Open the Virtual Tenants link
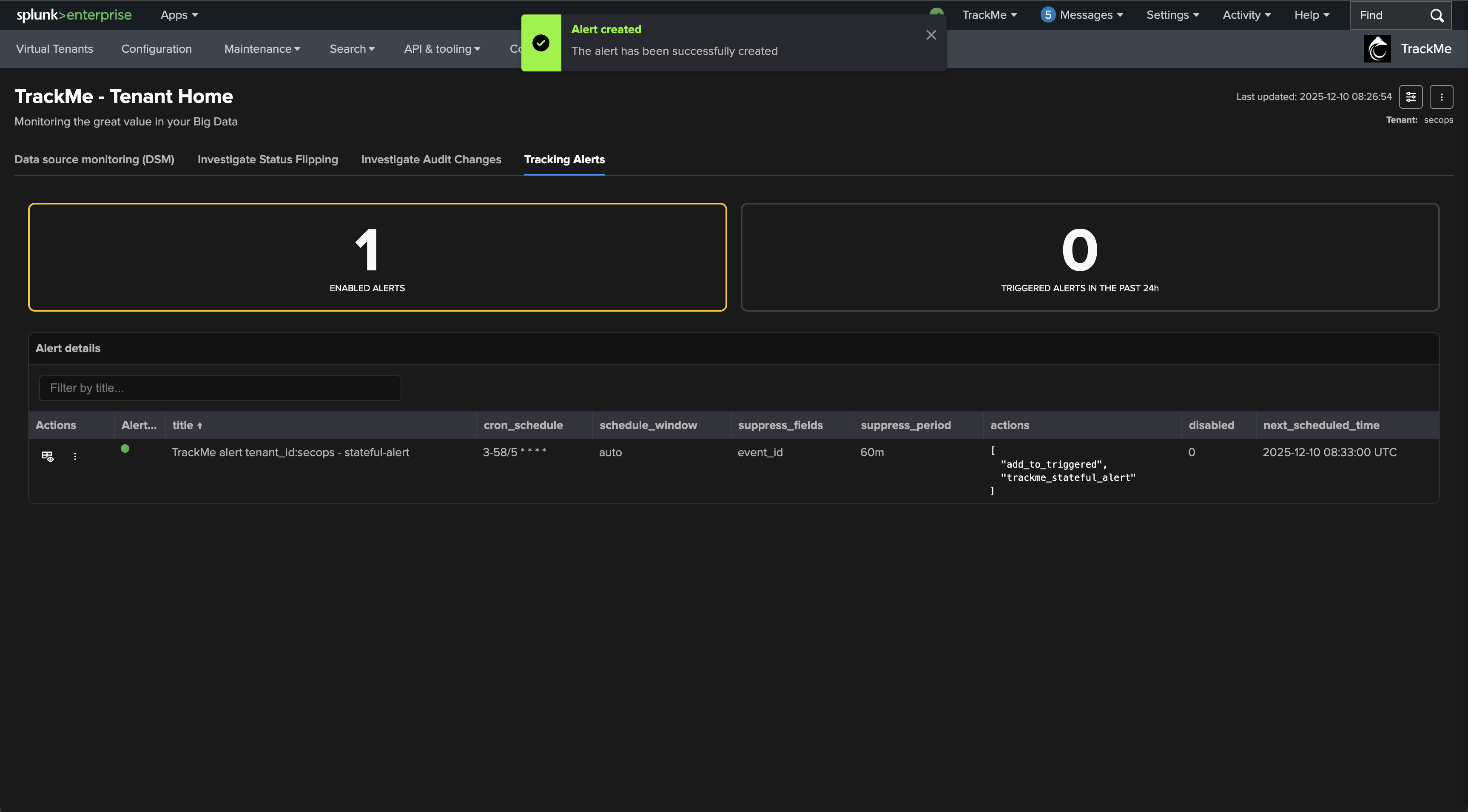The image size is (1468, 812). [x=54, y=49]
